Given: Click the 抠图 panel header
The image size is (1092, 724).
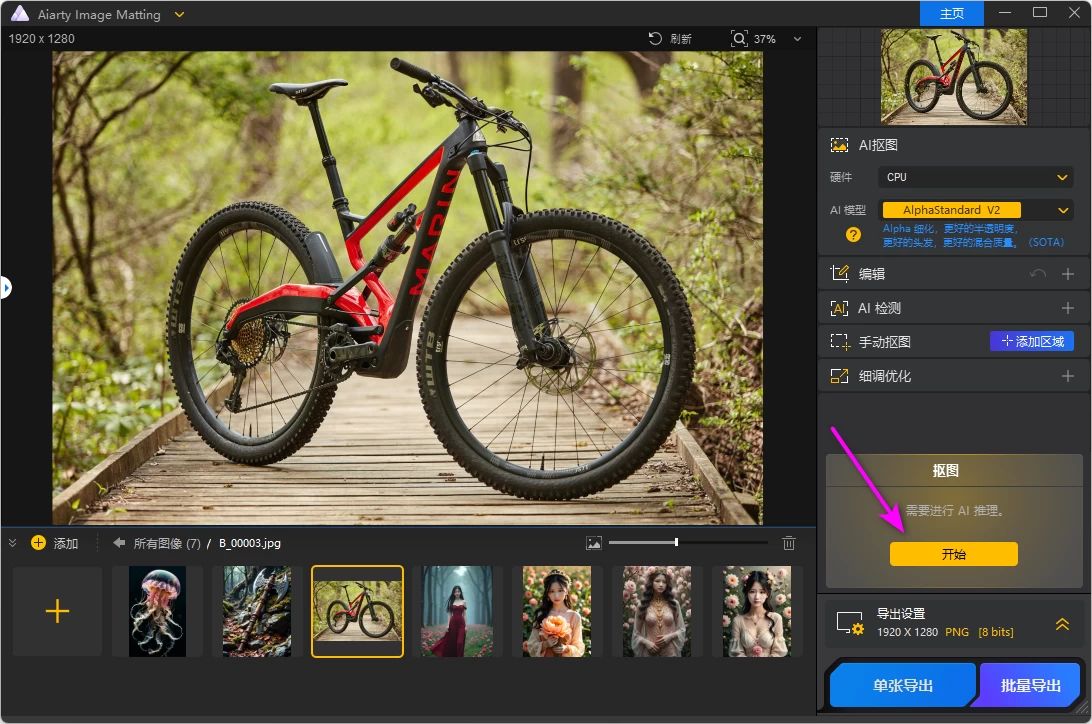Looking at the screenshot, I should pyautogui.click(x=953, y=471).
